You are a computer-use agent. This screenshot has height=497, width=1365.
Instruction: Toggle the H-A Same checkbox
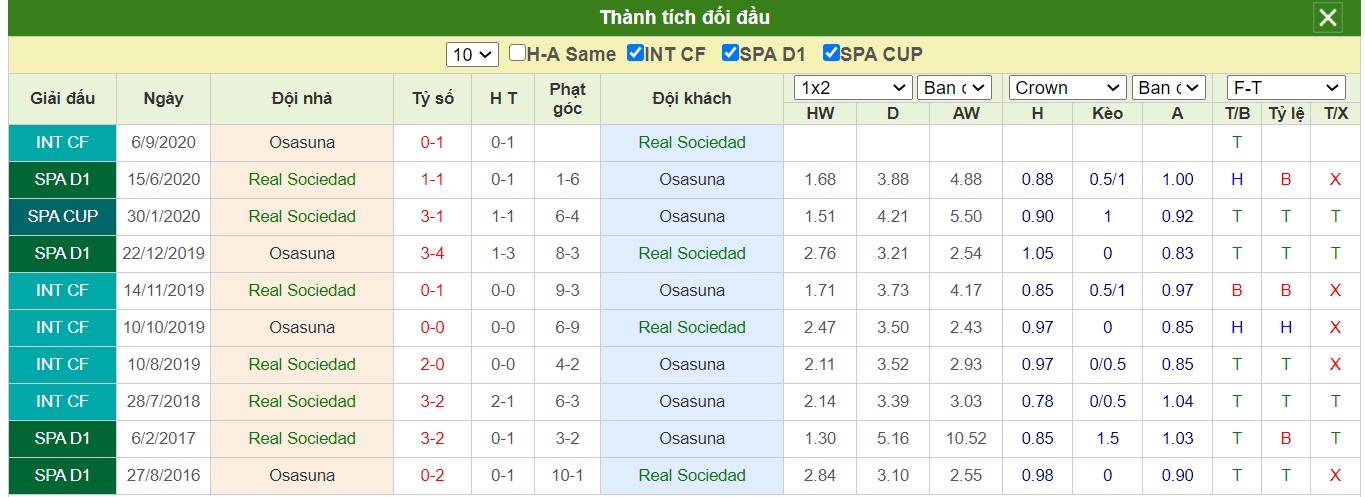[x=517, y=53]
